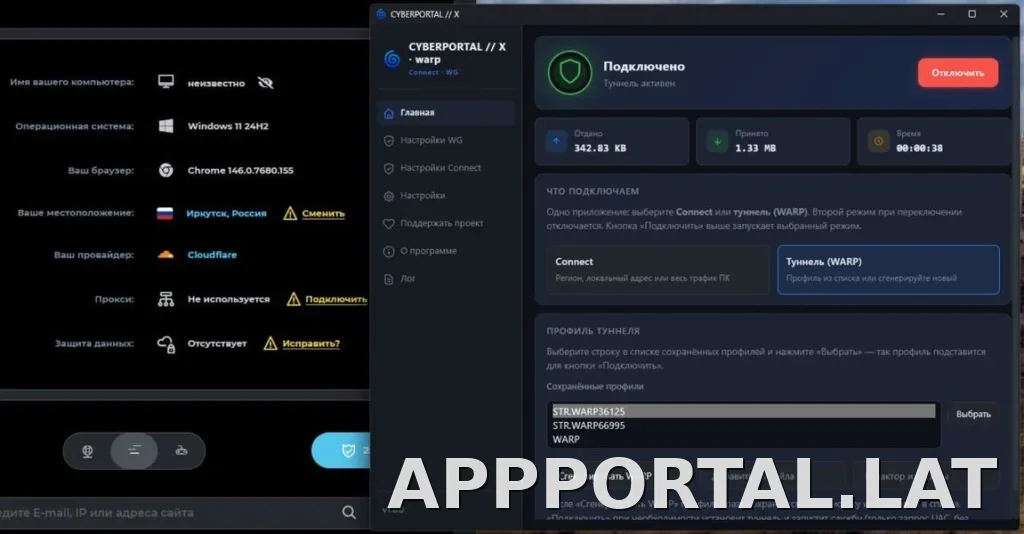Click the Иркутск, Россия location link
1024x534 pixels.
(226, 213)
